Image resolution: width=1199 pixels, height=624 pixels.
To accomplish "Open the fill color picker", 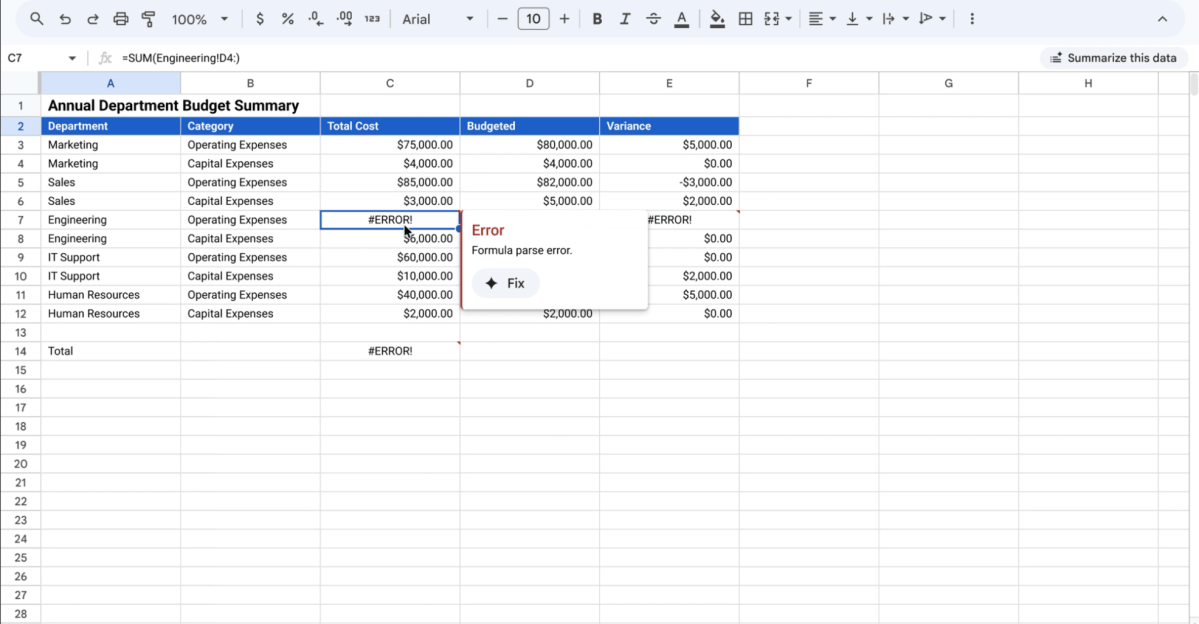I will pyautogui.click(x=716, y=18).
